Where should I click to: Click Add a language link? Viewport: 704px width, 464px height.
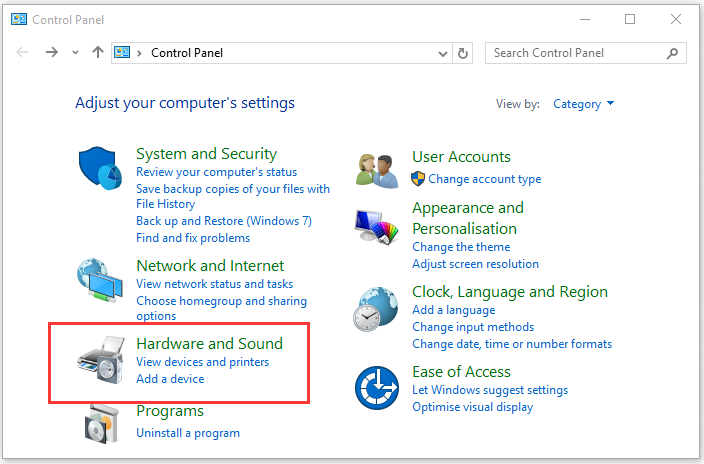click(453, 310)
